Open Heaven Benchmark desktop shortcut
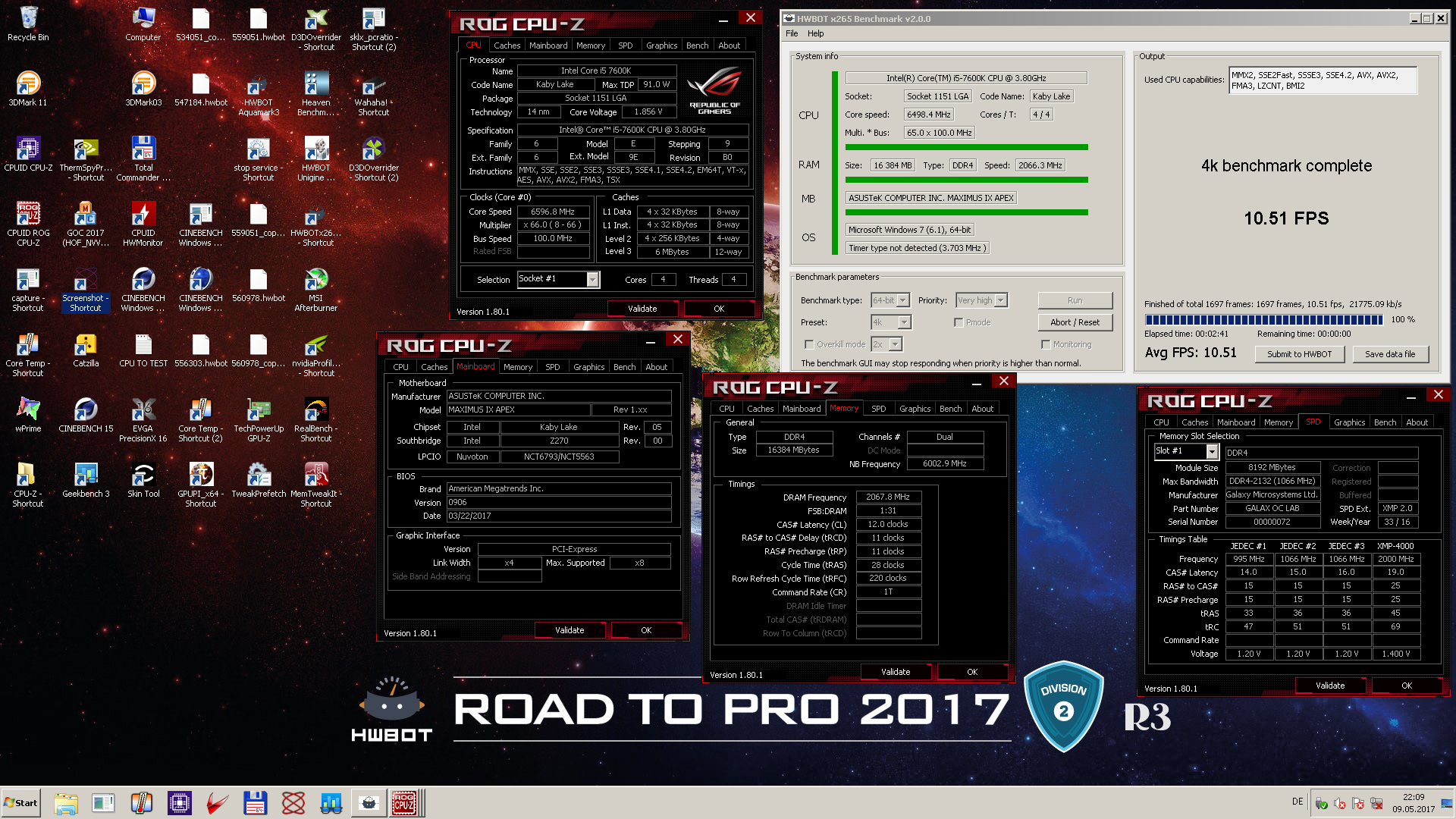This screenshot has width=1456, height=819. [x=316, y=94]
